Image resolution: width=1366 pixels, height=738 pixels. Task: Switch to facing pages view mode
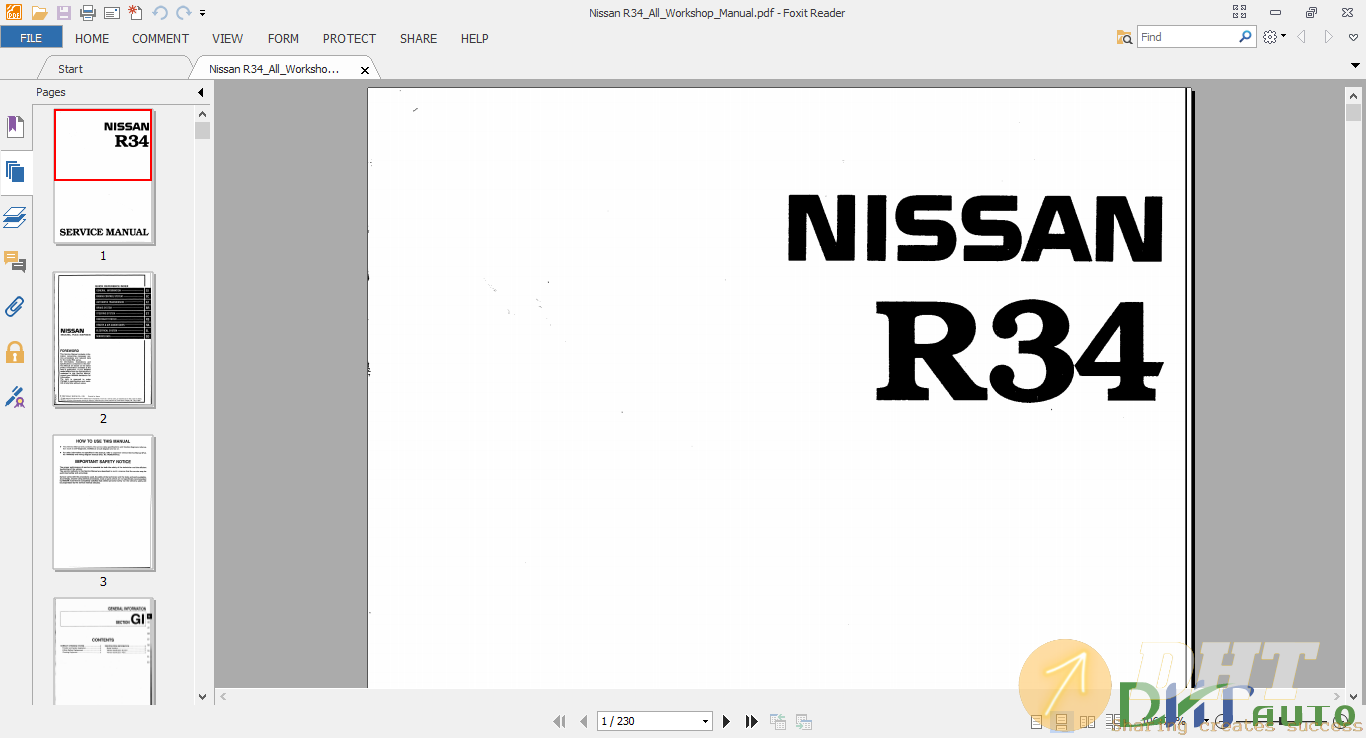pyautogui.click(x=1088, y=721)
